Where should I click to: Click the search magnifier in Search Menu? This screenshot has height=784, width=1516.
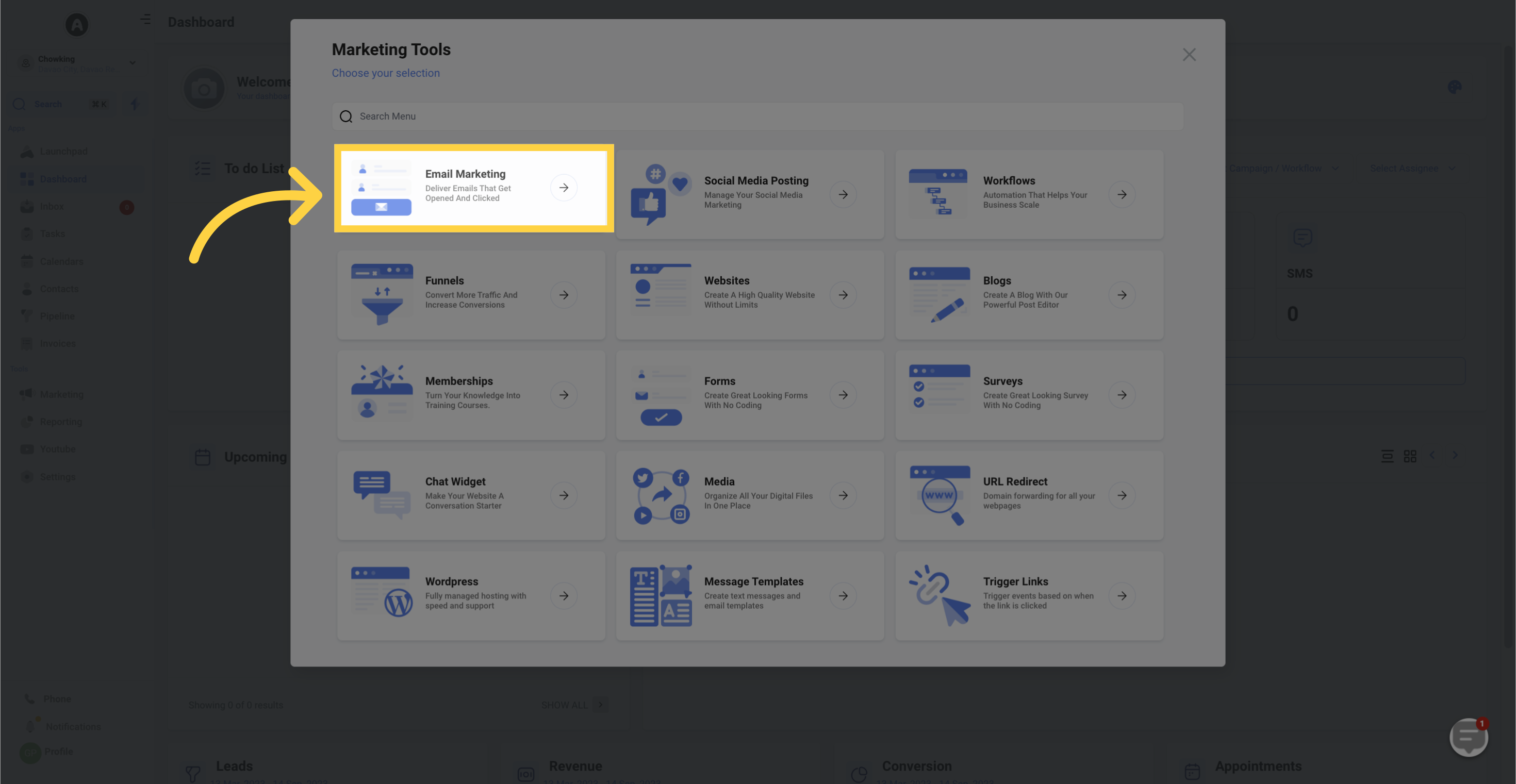(346, 116)
